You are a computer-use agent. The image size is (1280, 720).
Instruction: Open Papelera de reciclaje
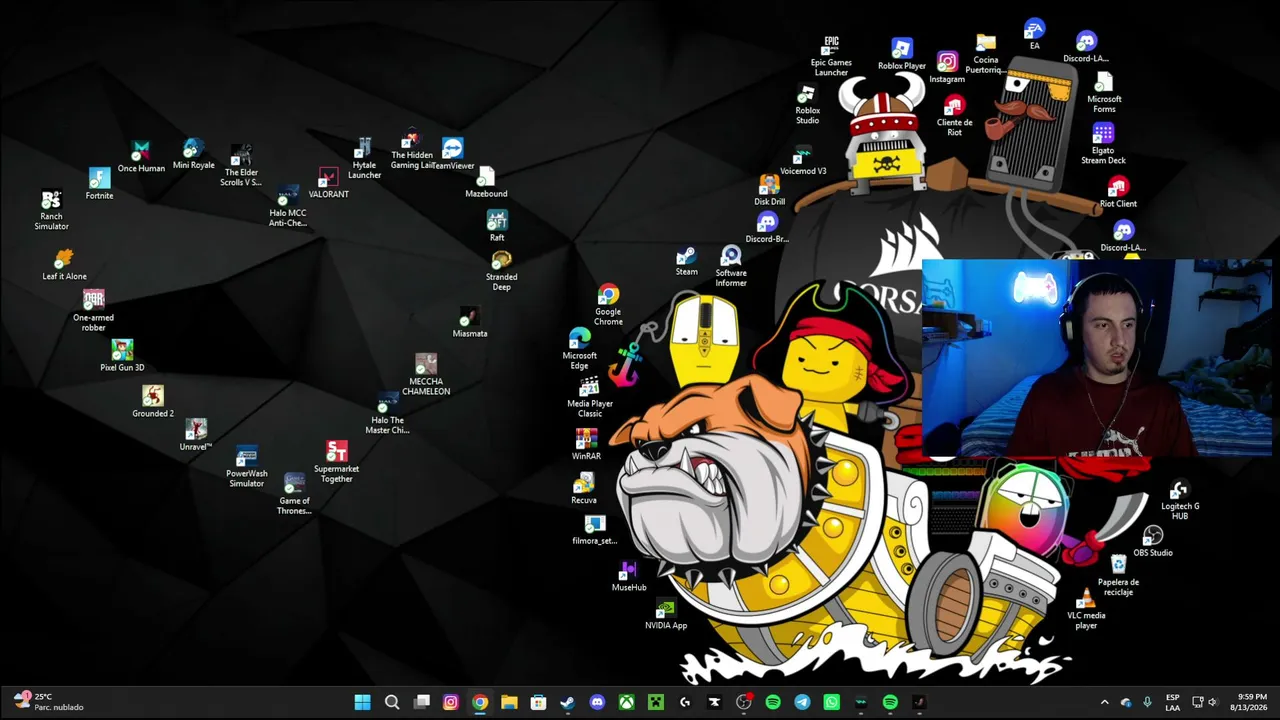pos(1118,576)
